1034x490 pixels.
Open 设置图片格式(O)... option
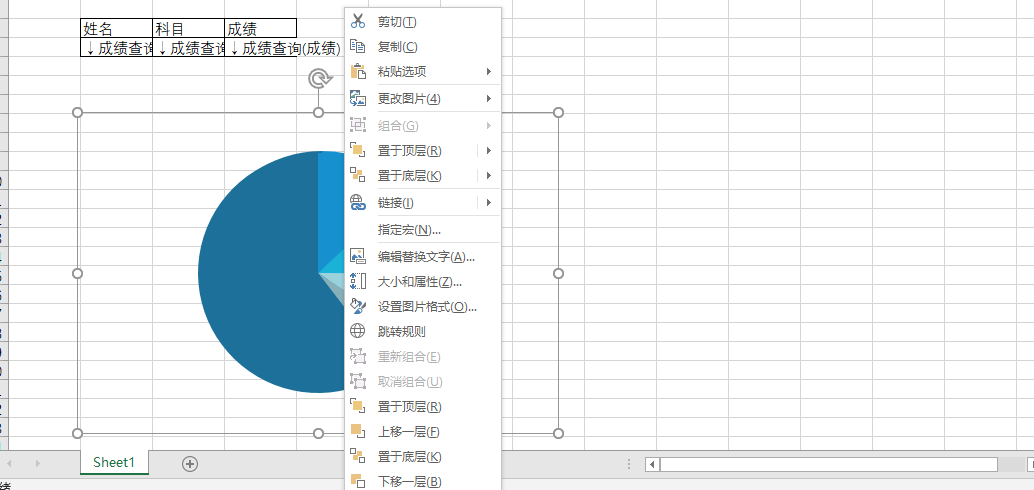427,307
